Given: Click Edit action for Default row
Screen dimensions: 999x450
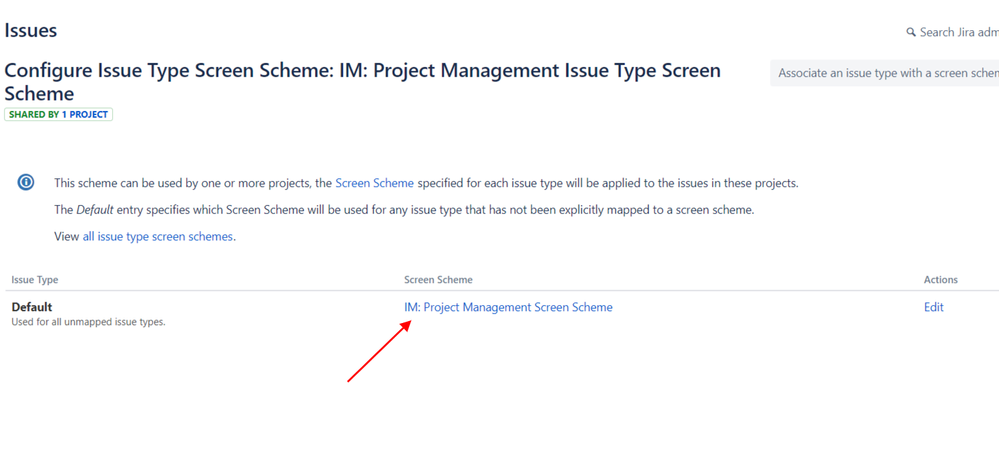Looking at the screenshot, I should 933,307.
